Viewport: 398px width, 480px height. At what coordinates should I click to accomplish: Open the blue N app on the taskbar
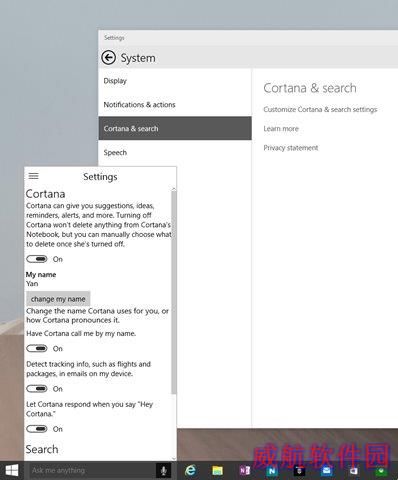pyautogui.click(x=272, y=471)
